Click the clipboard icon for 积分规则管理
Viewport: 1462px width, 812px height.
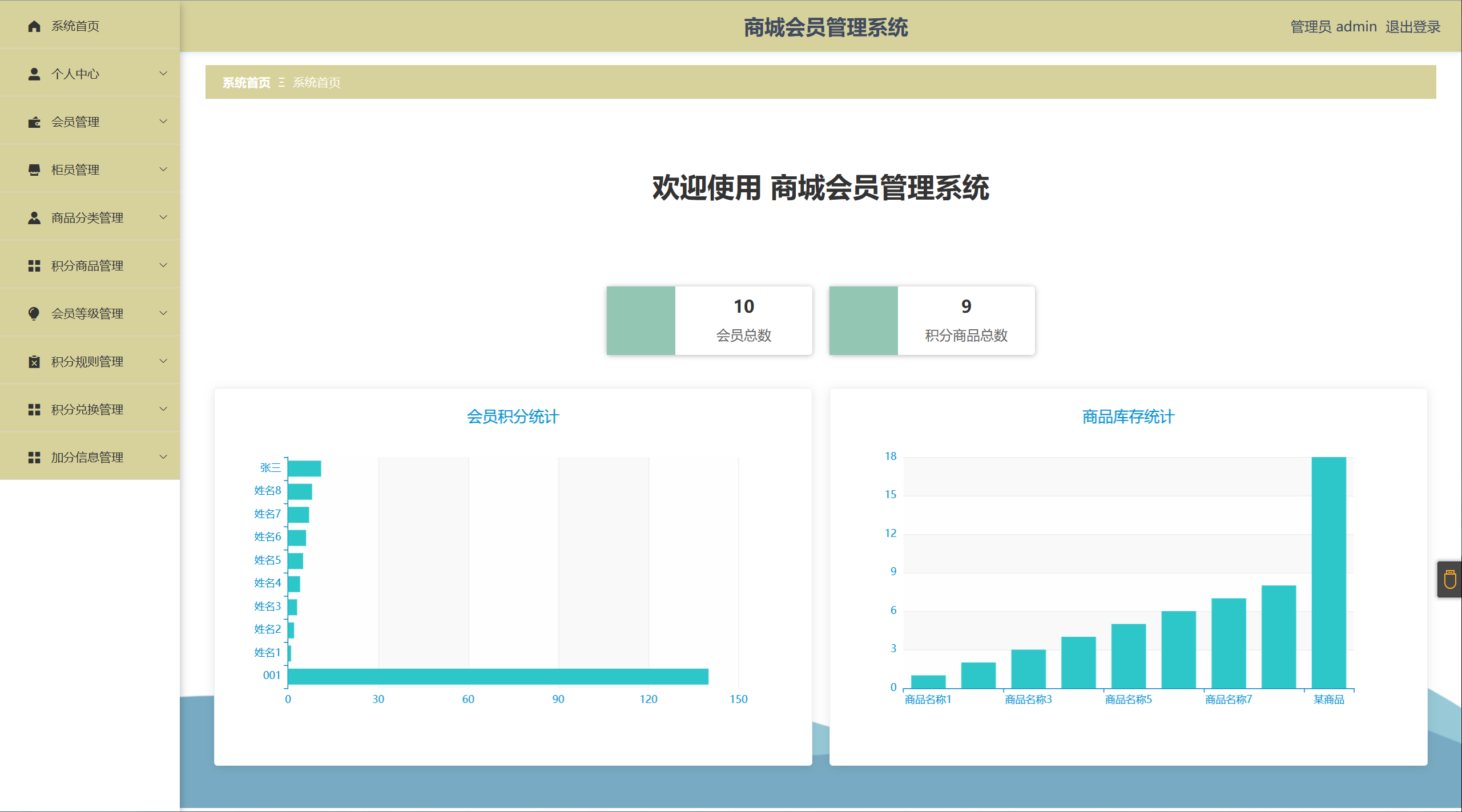point(34,362)
